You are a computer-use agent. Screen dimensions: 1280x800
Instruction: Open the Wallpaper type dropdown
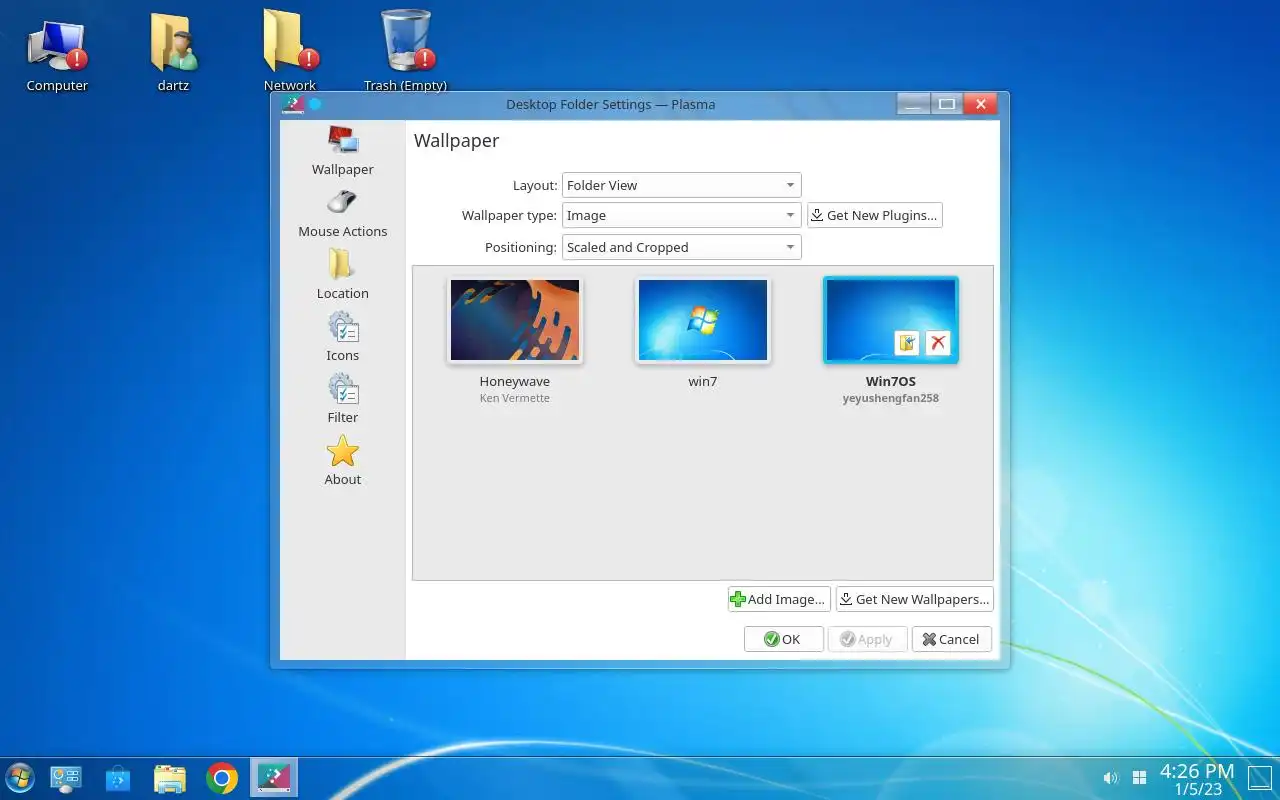click(x=681, y=215)
